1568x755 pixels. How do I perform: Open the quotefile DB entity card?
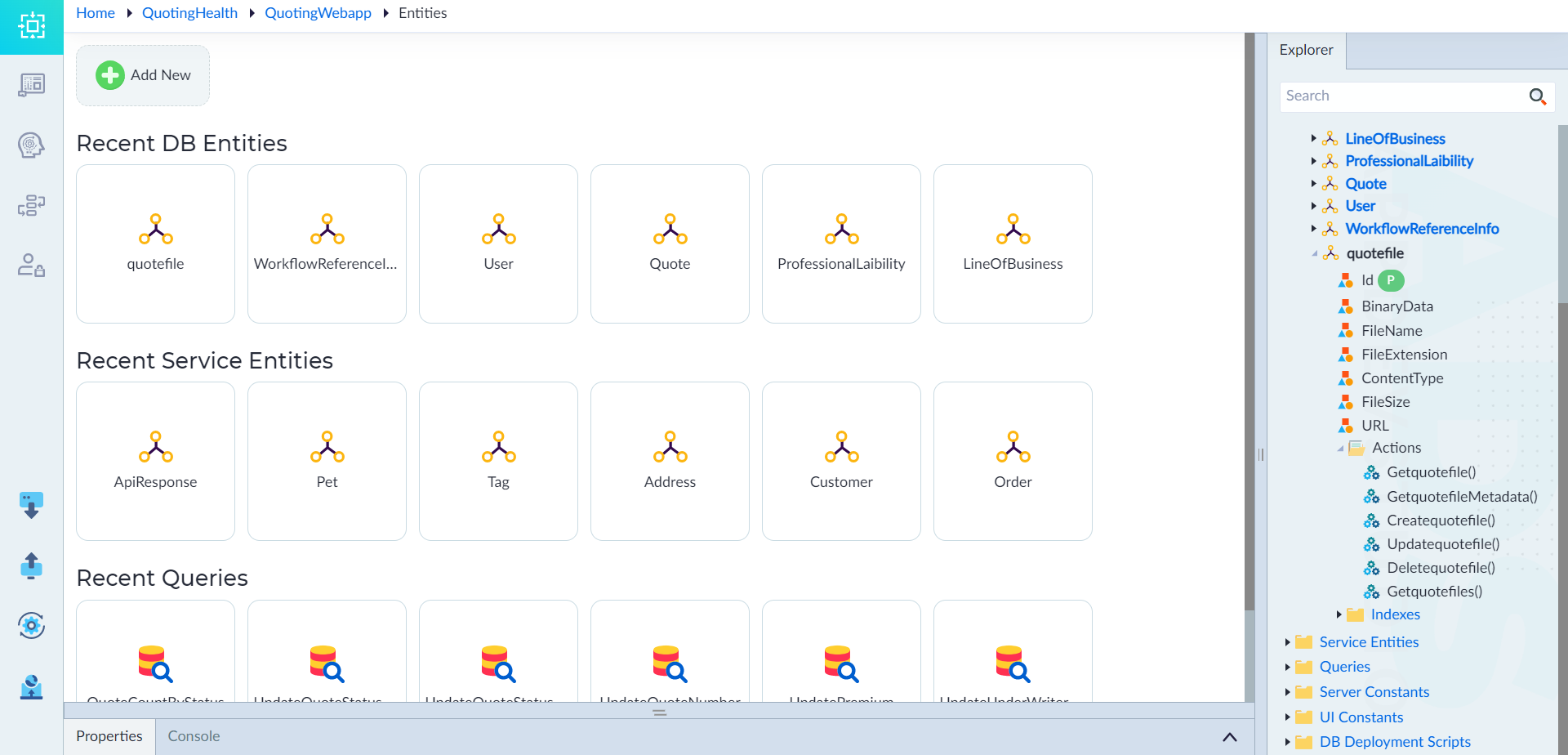click(x=155, y=243)
